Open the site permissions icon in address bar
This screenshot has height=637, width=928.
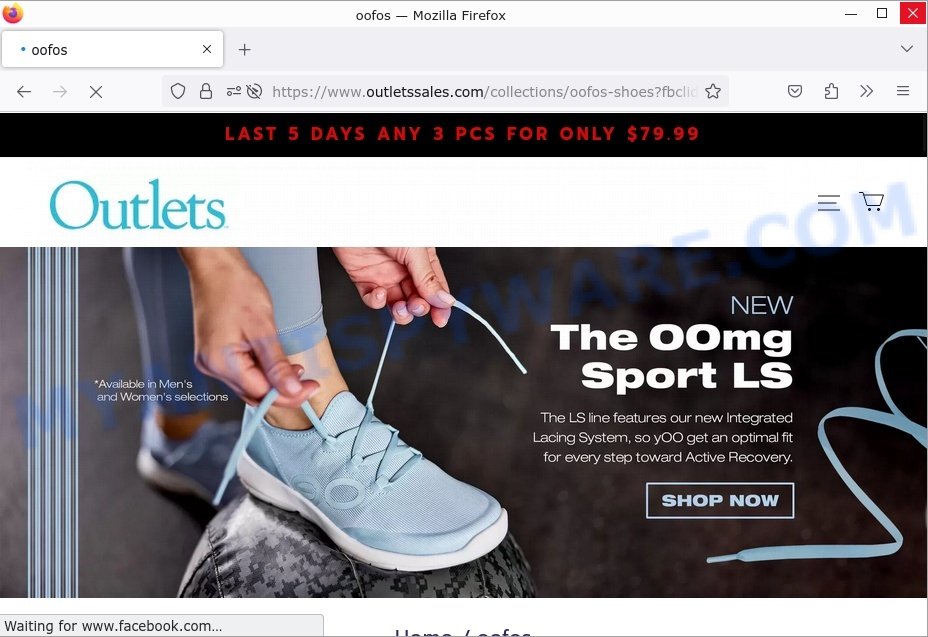pos(234,91)
